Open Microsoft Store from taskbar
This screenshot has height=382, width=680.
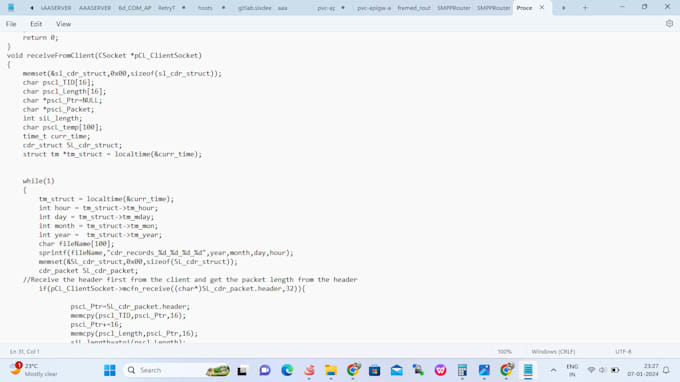point(375,370)
